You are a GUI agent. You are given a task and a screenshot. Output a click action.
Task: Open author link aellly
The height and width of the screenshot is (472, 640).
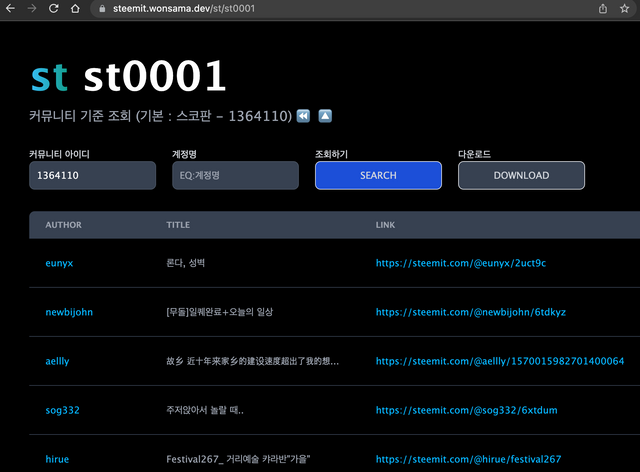click(57, 361)
